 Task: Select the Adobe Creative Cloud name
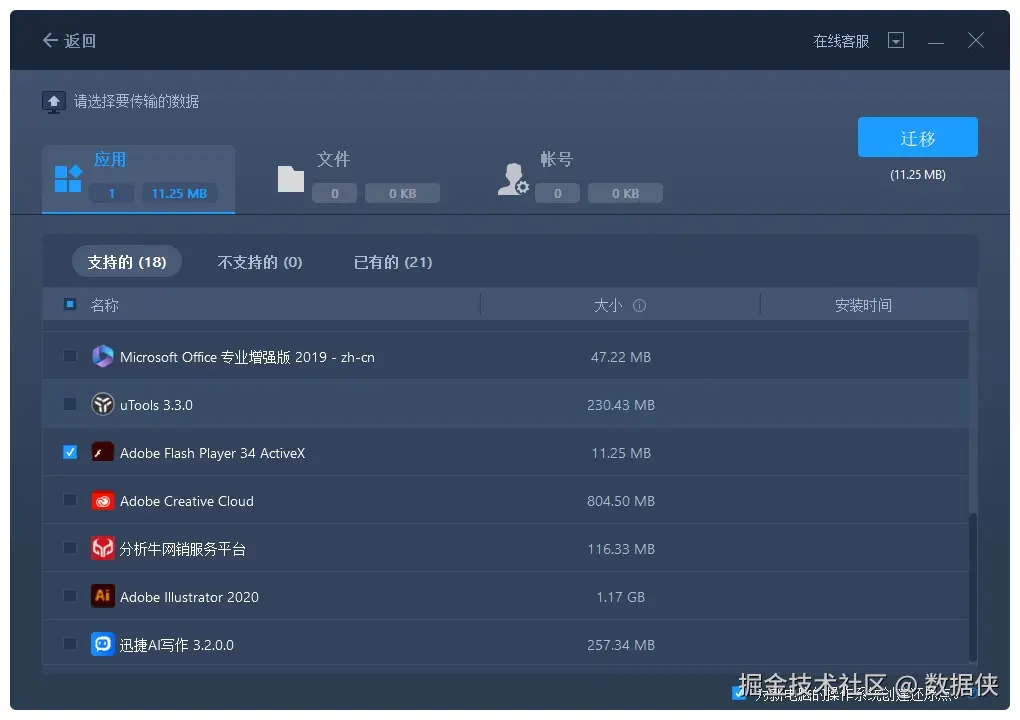(x=187, y=501)
